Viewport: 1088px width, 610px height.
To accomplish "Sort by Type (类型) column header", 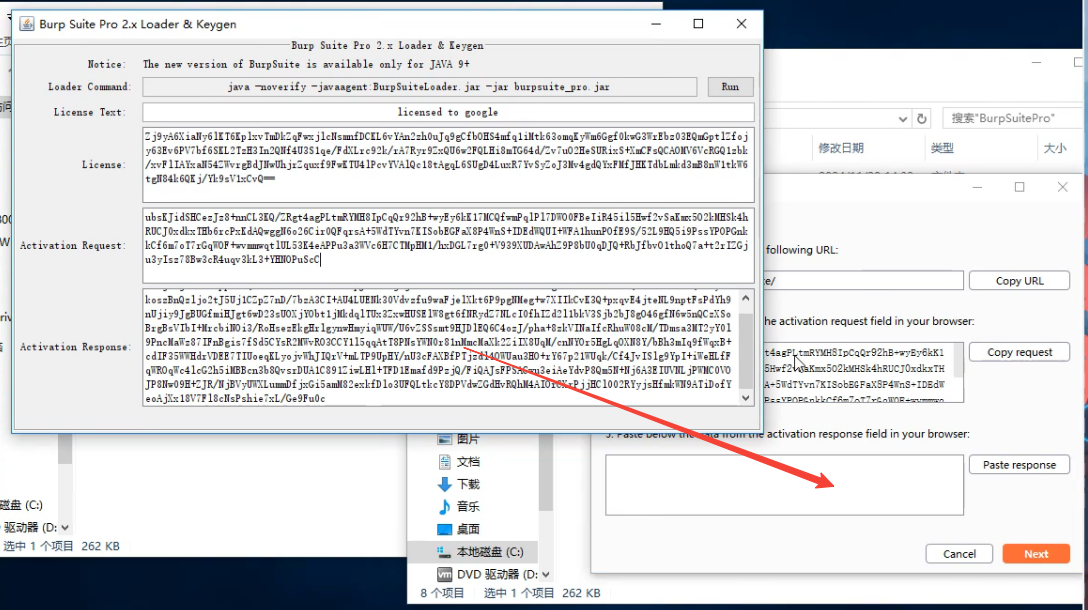I will [942, 148].
